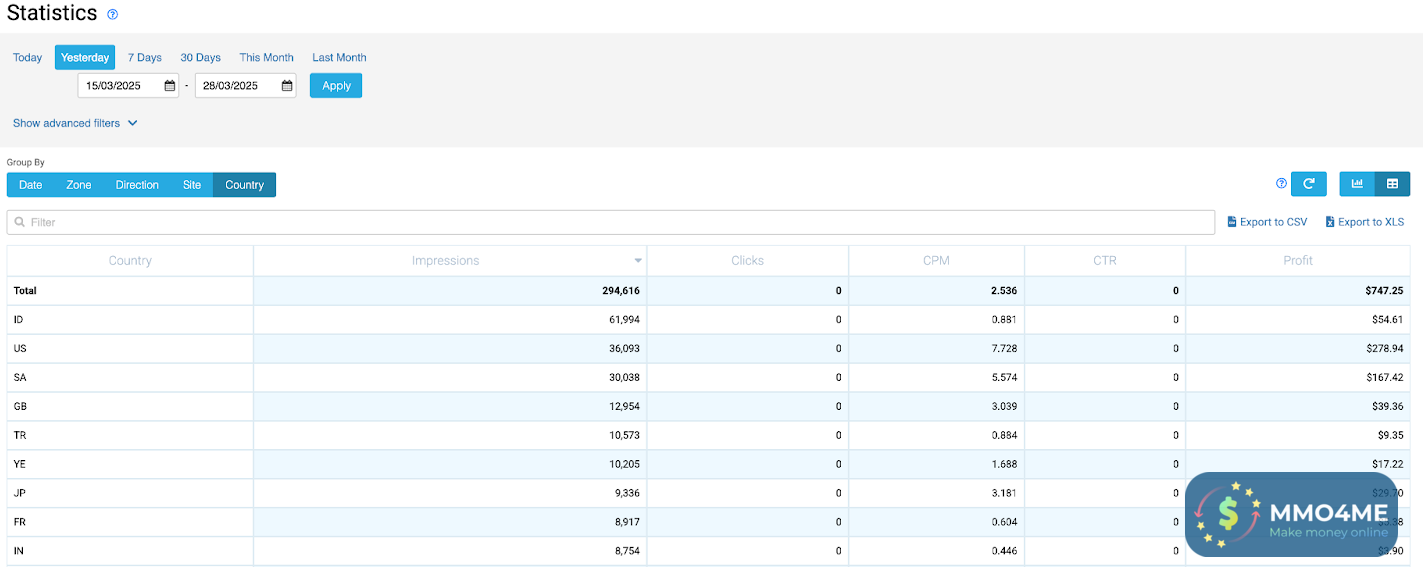Screen dimensions: 1423x567
Task: Click the help icon near refresh button
Action: [1281, 184]
